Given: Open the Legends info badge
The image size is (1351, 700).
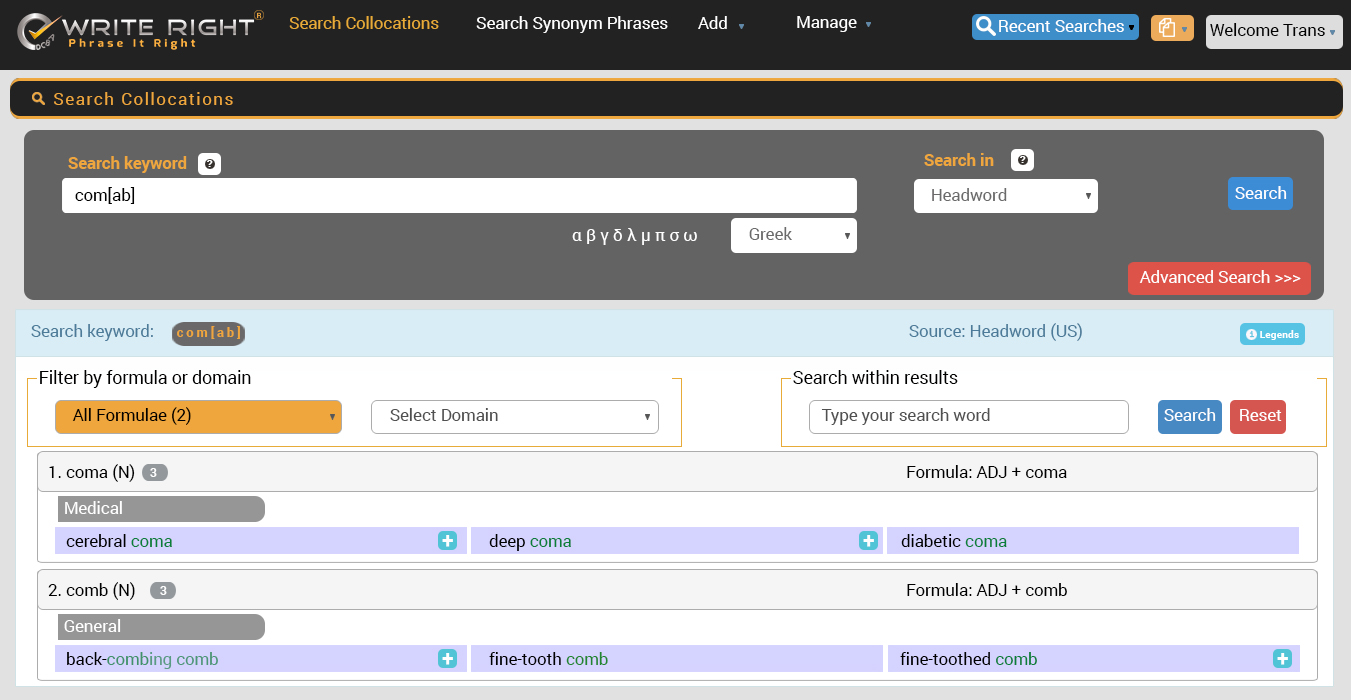Looking at the screenshot, I should pos(1272,335).
